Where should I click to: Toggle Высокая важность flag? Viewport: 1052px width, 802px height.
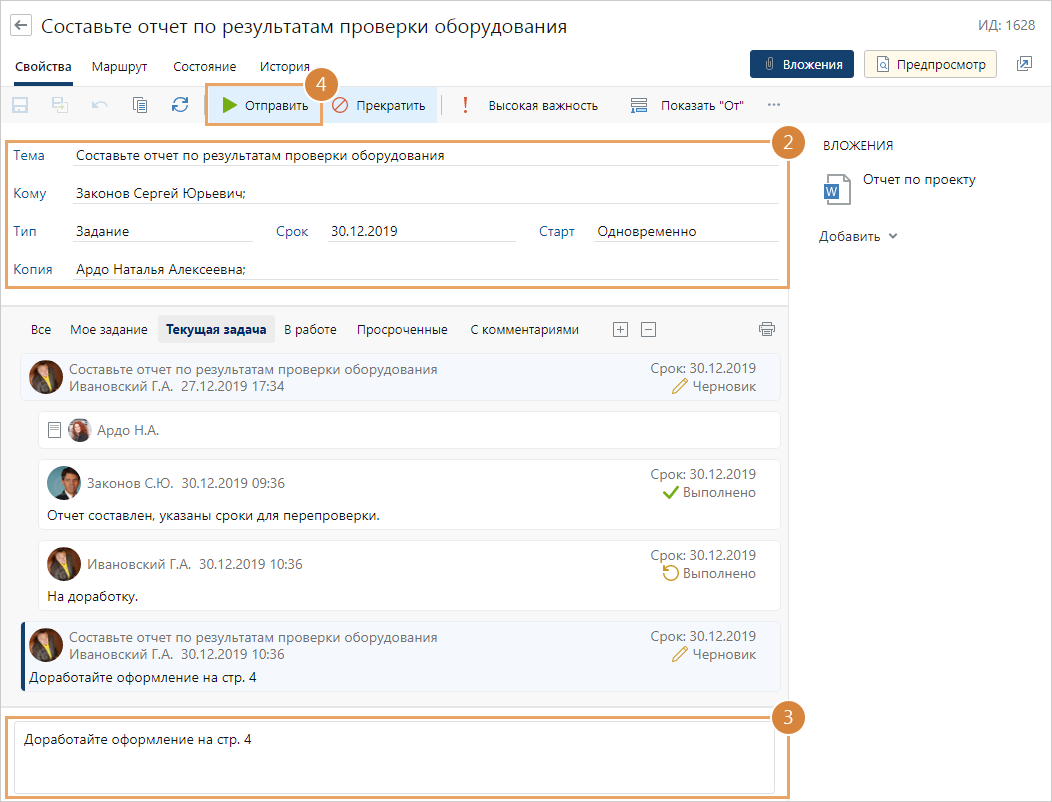530,105
